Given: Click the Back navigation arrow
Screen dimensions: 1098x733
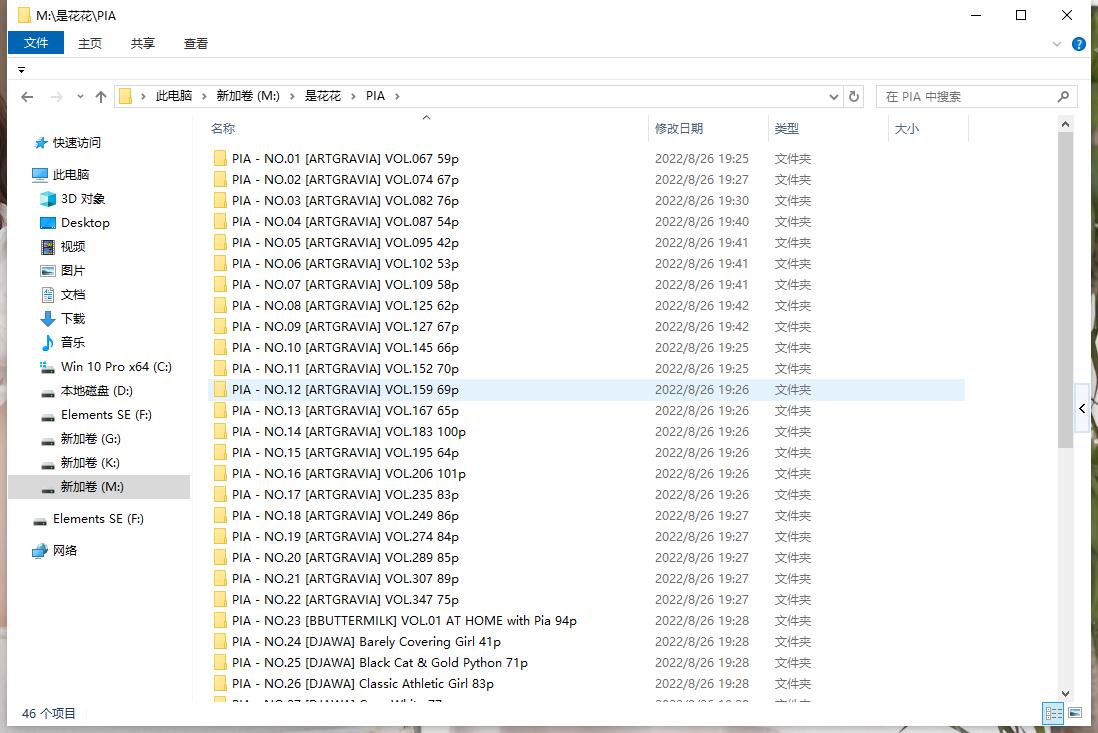Looking at the screenshot, I should click(27, 97).
